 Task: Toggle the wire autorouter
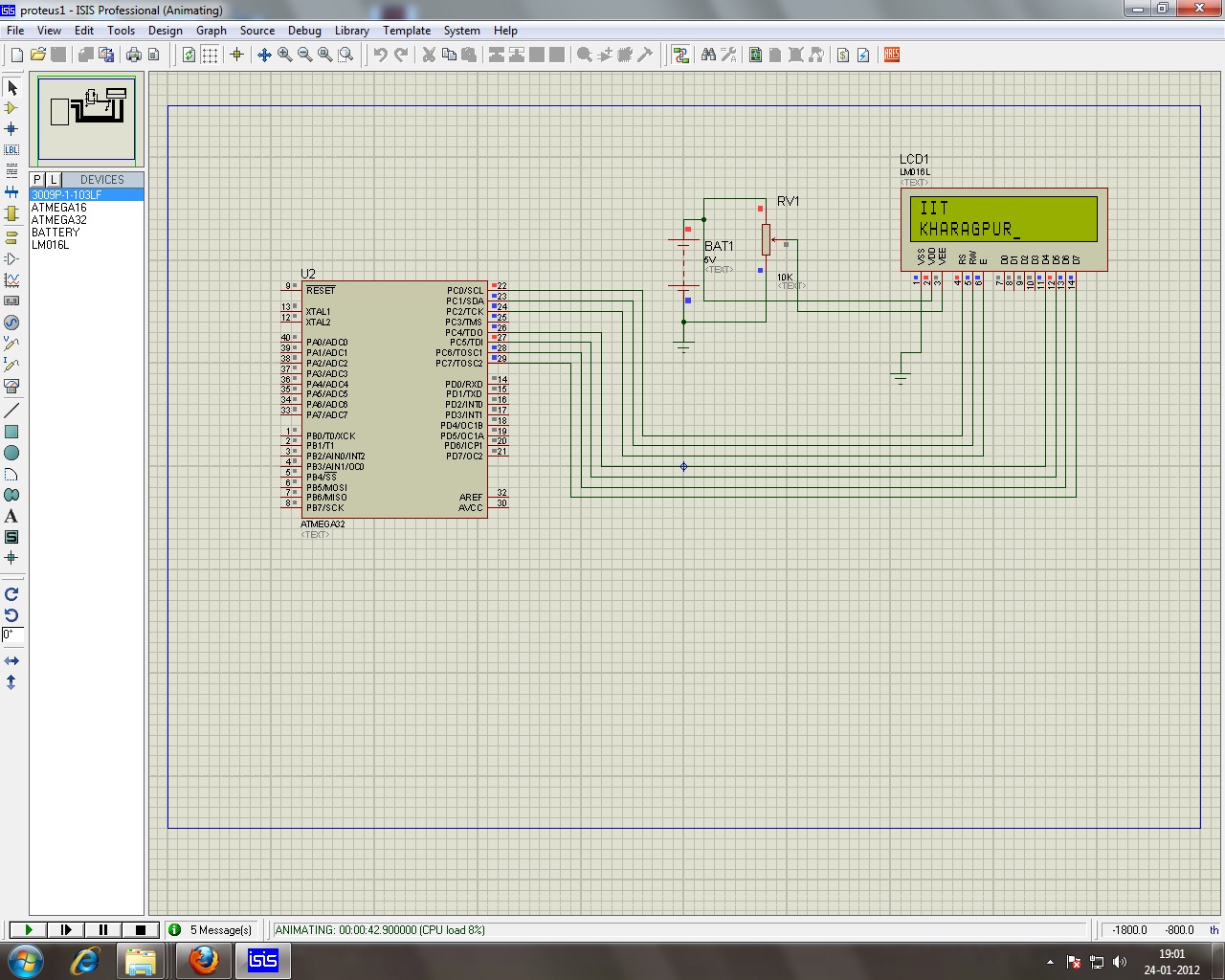tap(681, 55)
